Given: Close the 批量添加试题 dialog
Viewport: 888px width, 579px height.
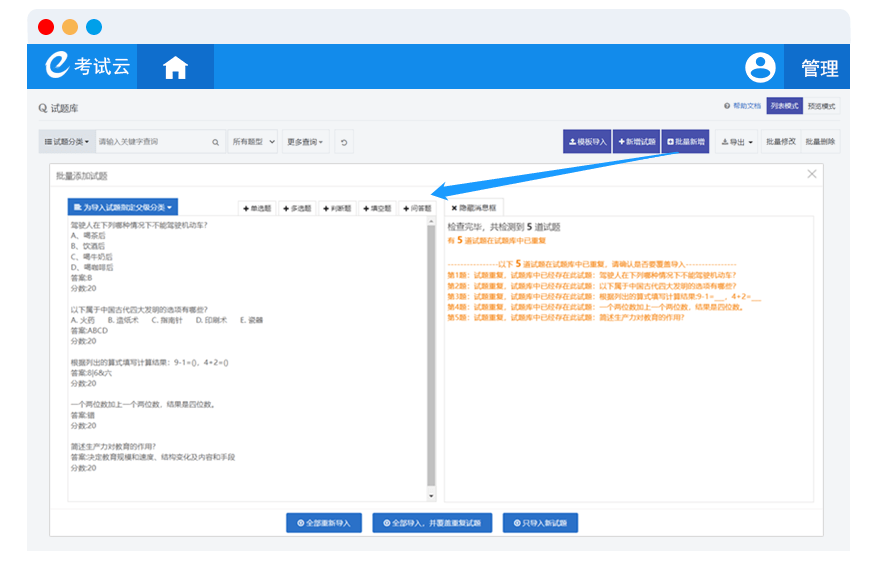Looking at the screenshot, I should [812, 174].
